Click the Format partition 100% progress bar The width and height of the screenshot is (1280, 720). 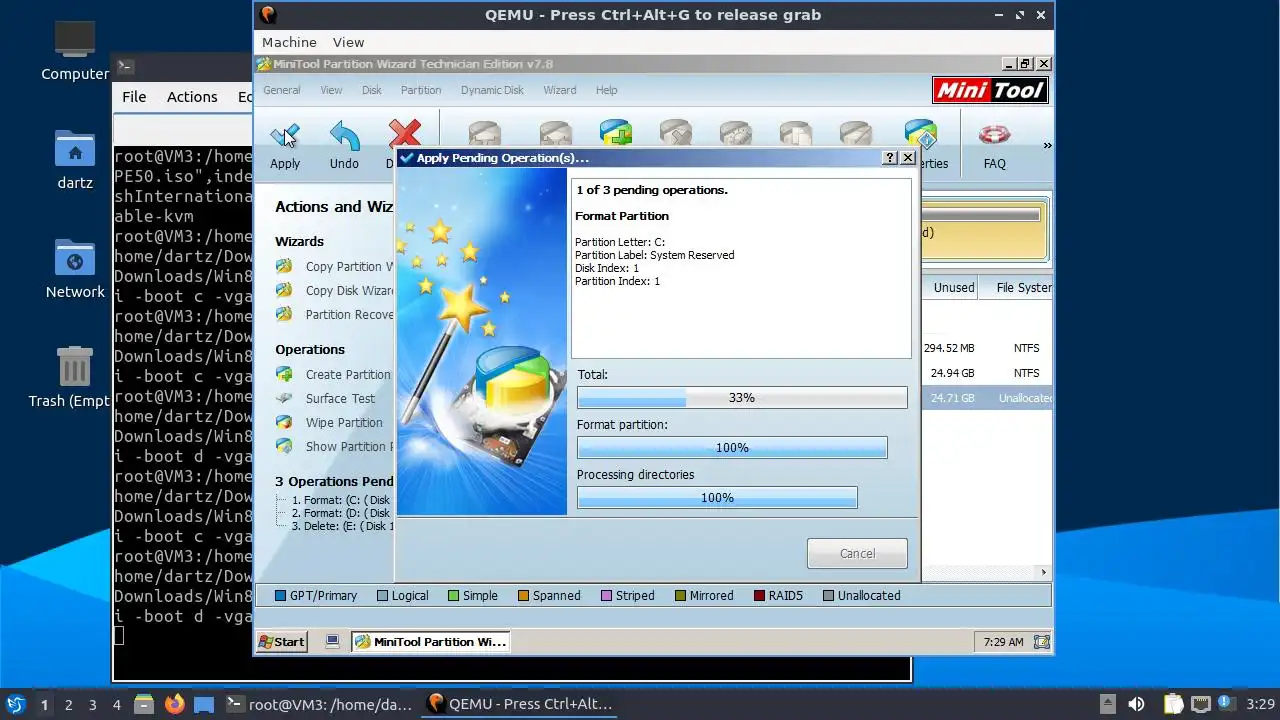pyautogui.click(x=732, y=447)
